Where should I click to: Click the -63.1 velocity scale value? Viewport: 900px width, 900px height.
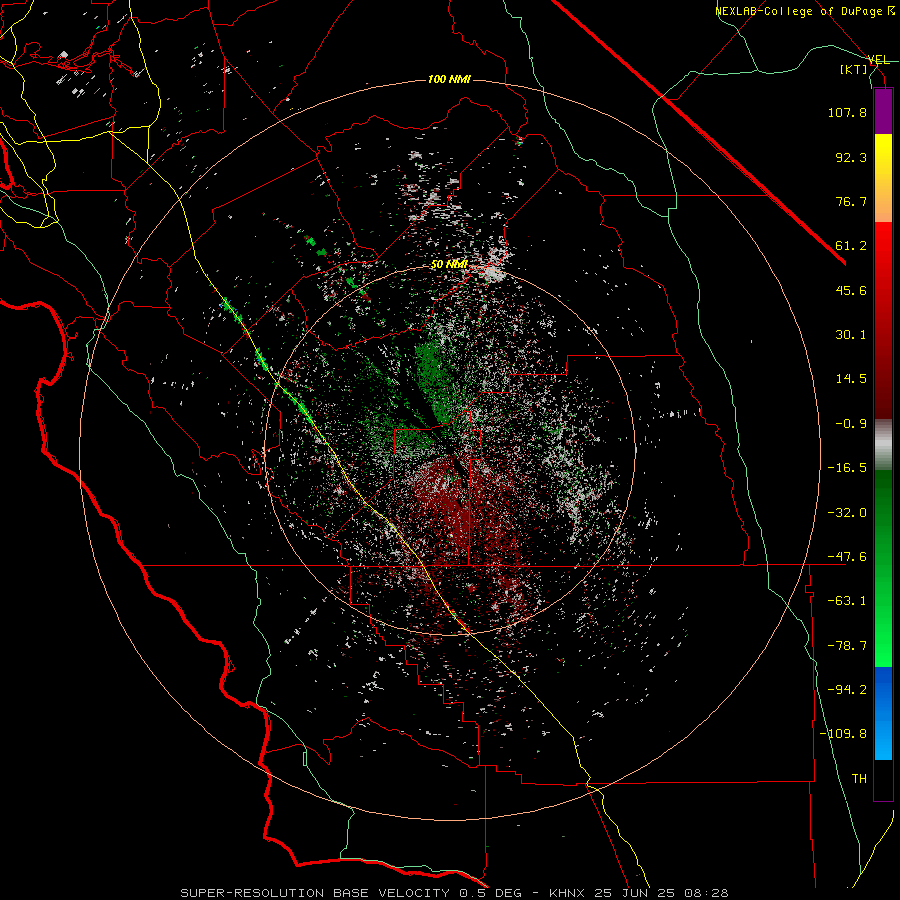[847, 601]
